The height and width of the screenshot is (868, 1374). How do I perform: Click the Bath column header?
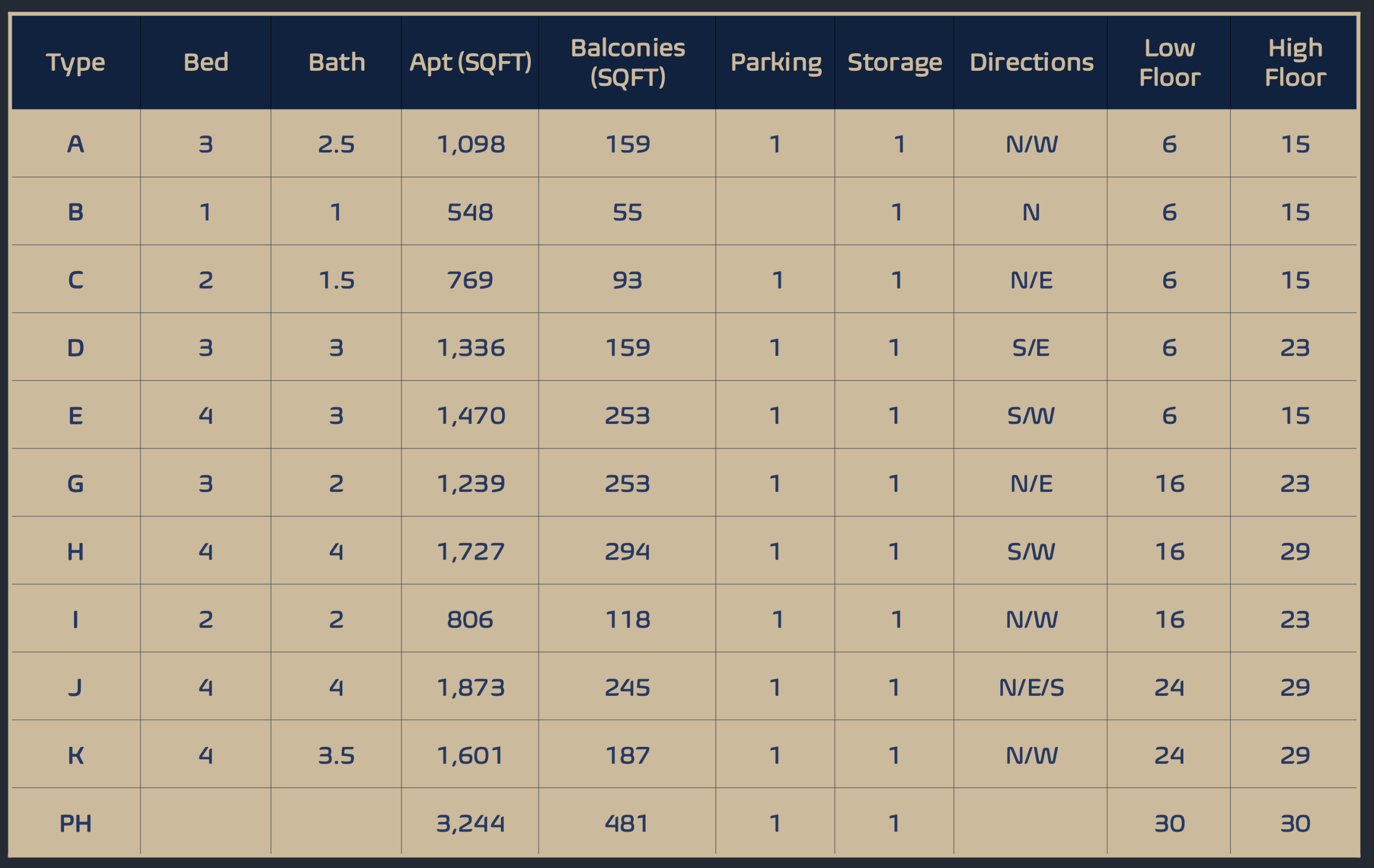[336, 62]
